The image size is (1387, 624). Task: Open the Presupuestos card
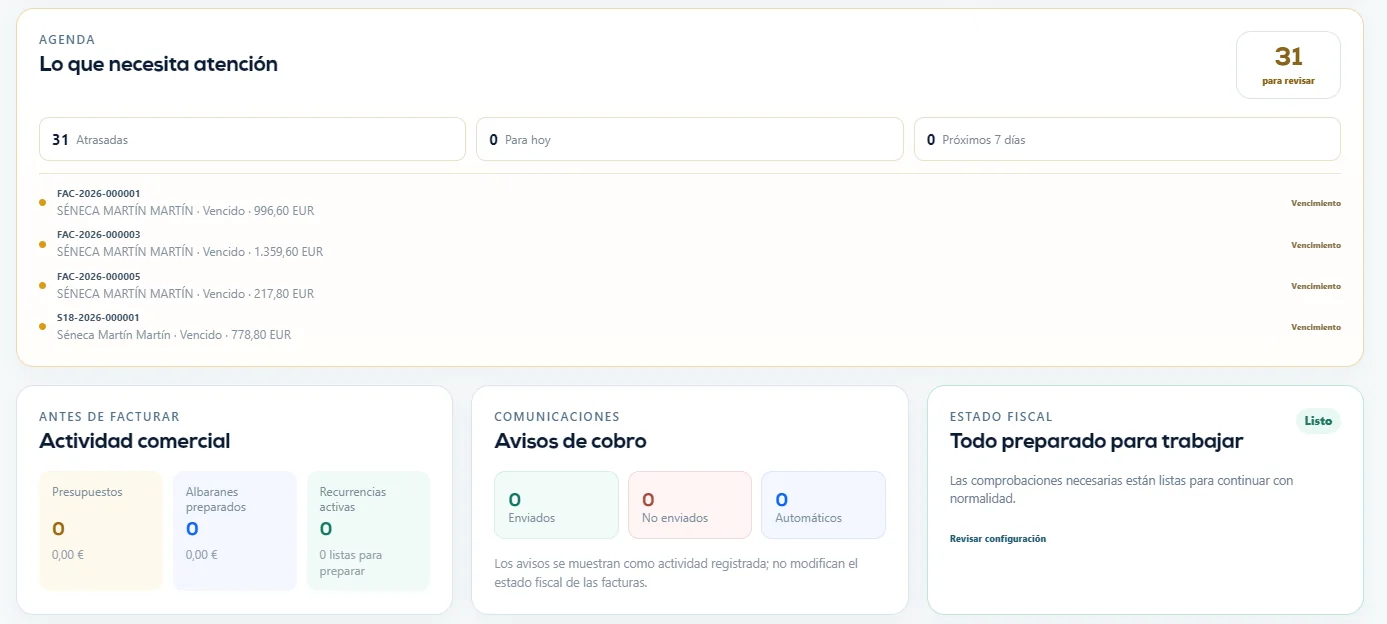coord(101,531)
